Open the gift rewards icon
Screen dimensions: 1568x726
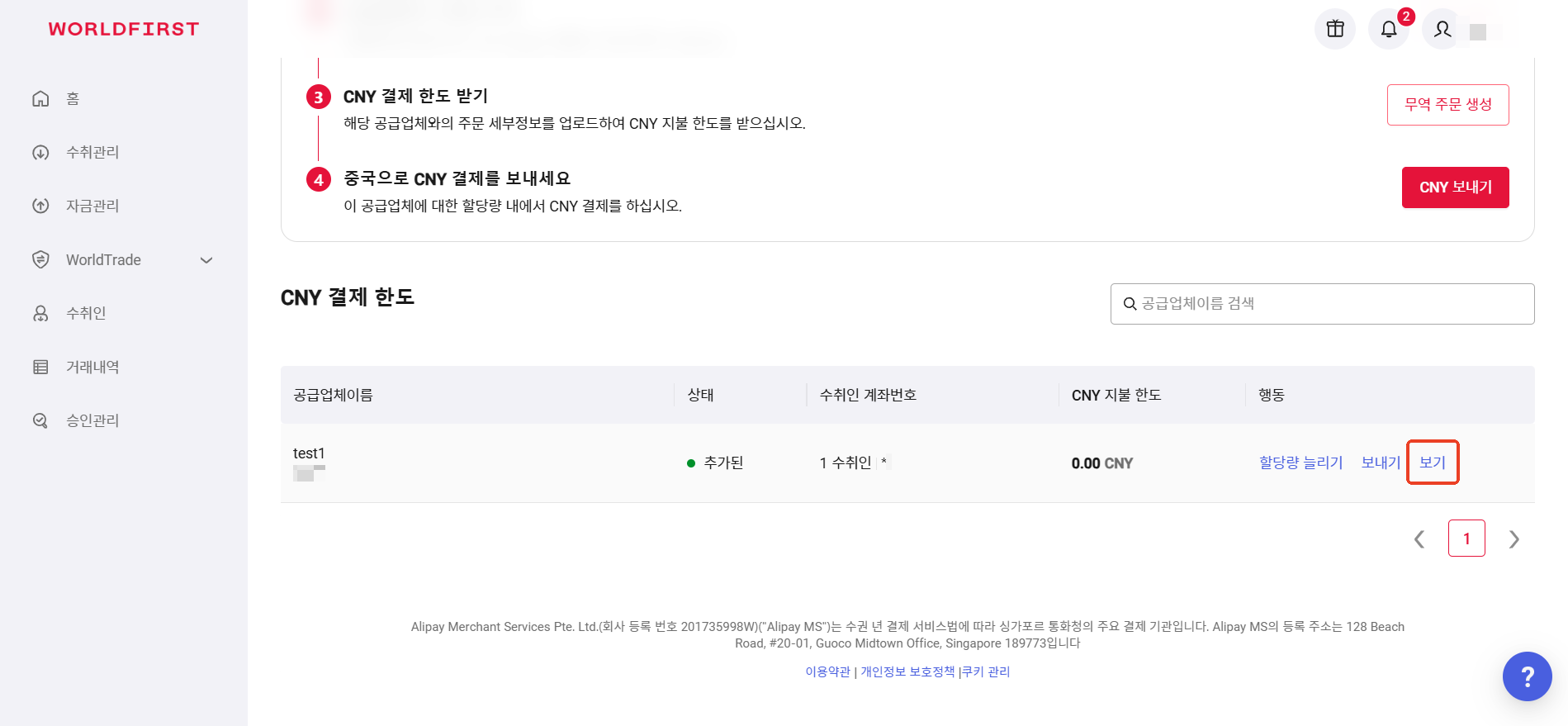[1335, 29]
